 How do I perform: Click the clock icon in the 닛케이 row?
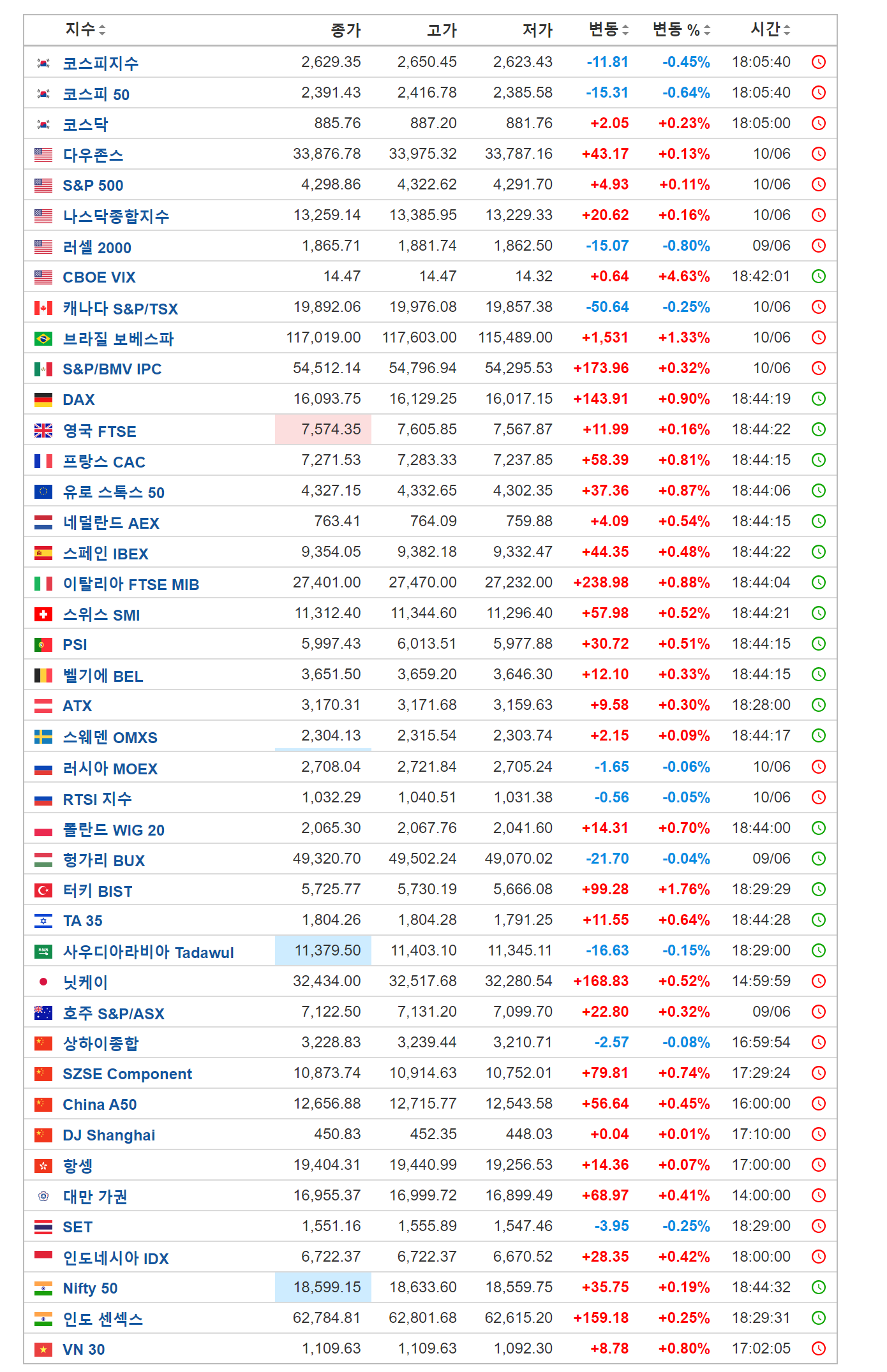[819, 981]
